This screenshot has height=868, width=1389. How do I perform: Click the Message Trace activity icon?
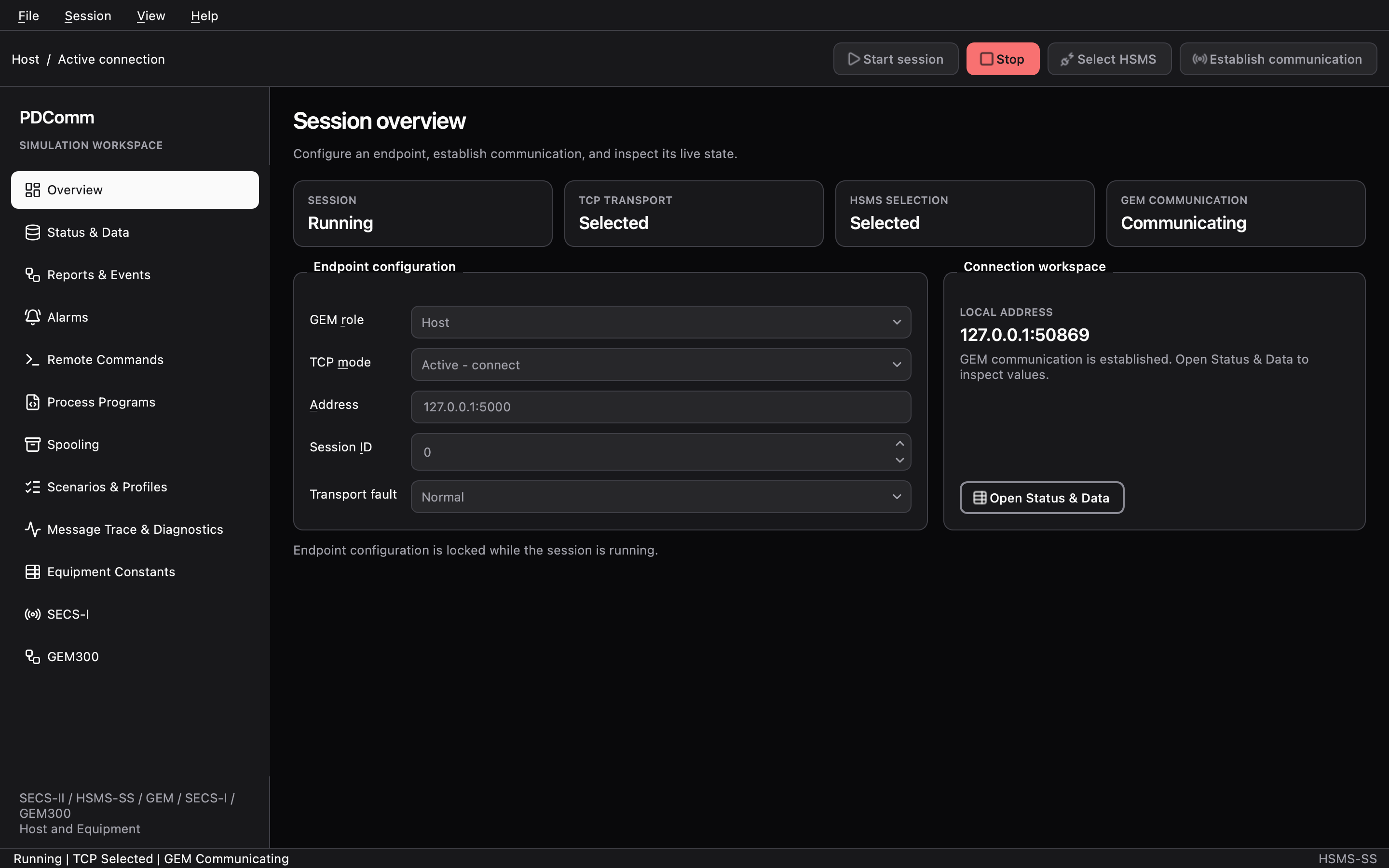(x=33, y=530)
